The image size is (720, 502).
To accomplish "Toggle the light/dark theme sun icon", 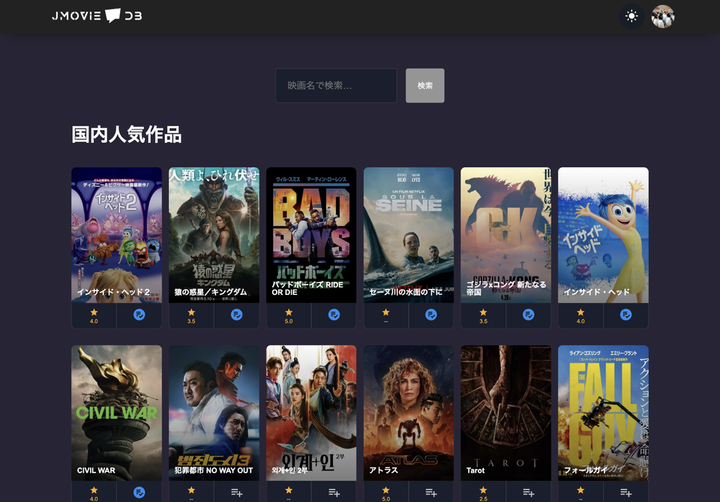I will coord(631,17).
